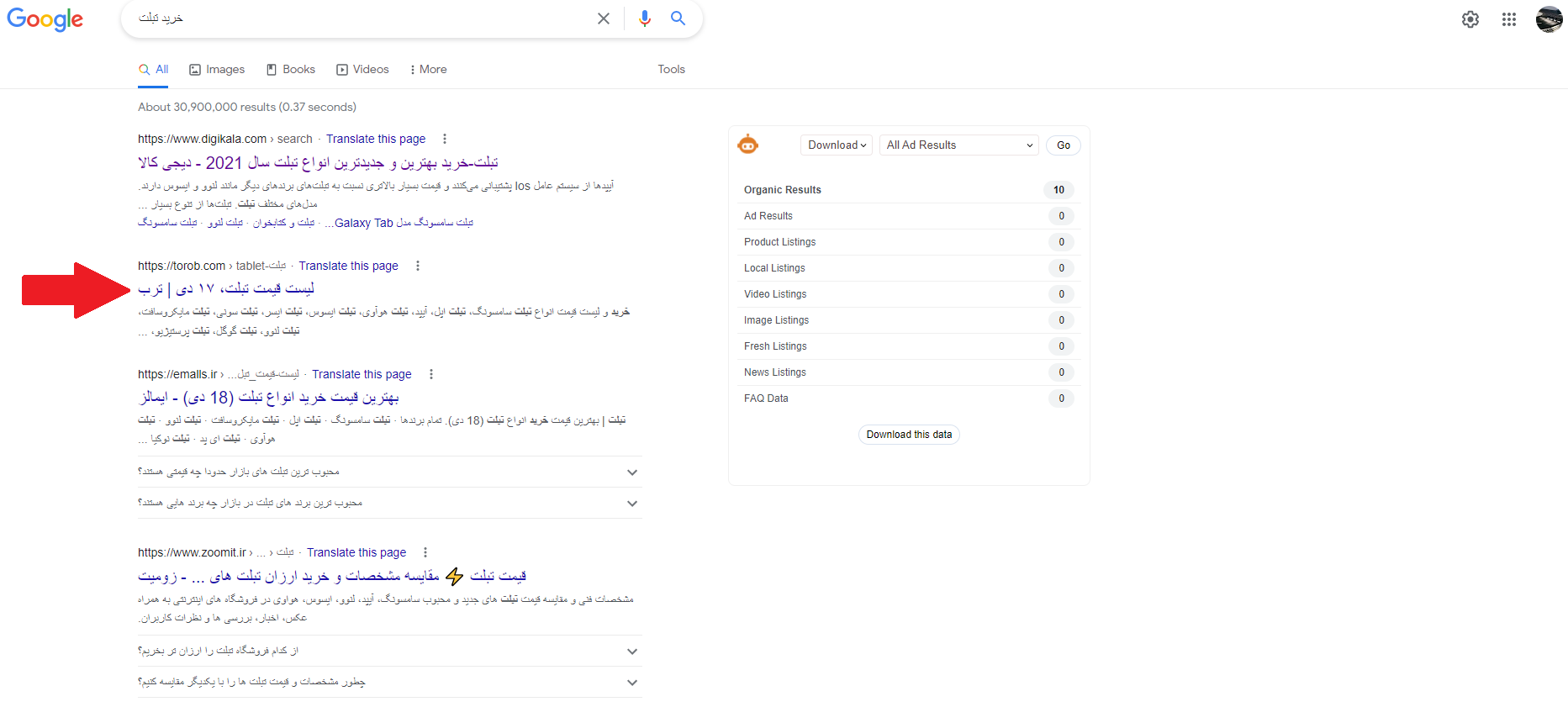The image size is (1568, 707).
Task: Open options menu for torob.com result
Action: click(x=418, y=266)
